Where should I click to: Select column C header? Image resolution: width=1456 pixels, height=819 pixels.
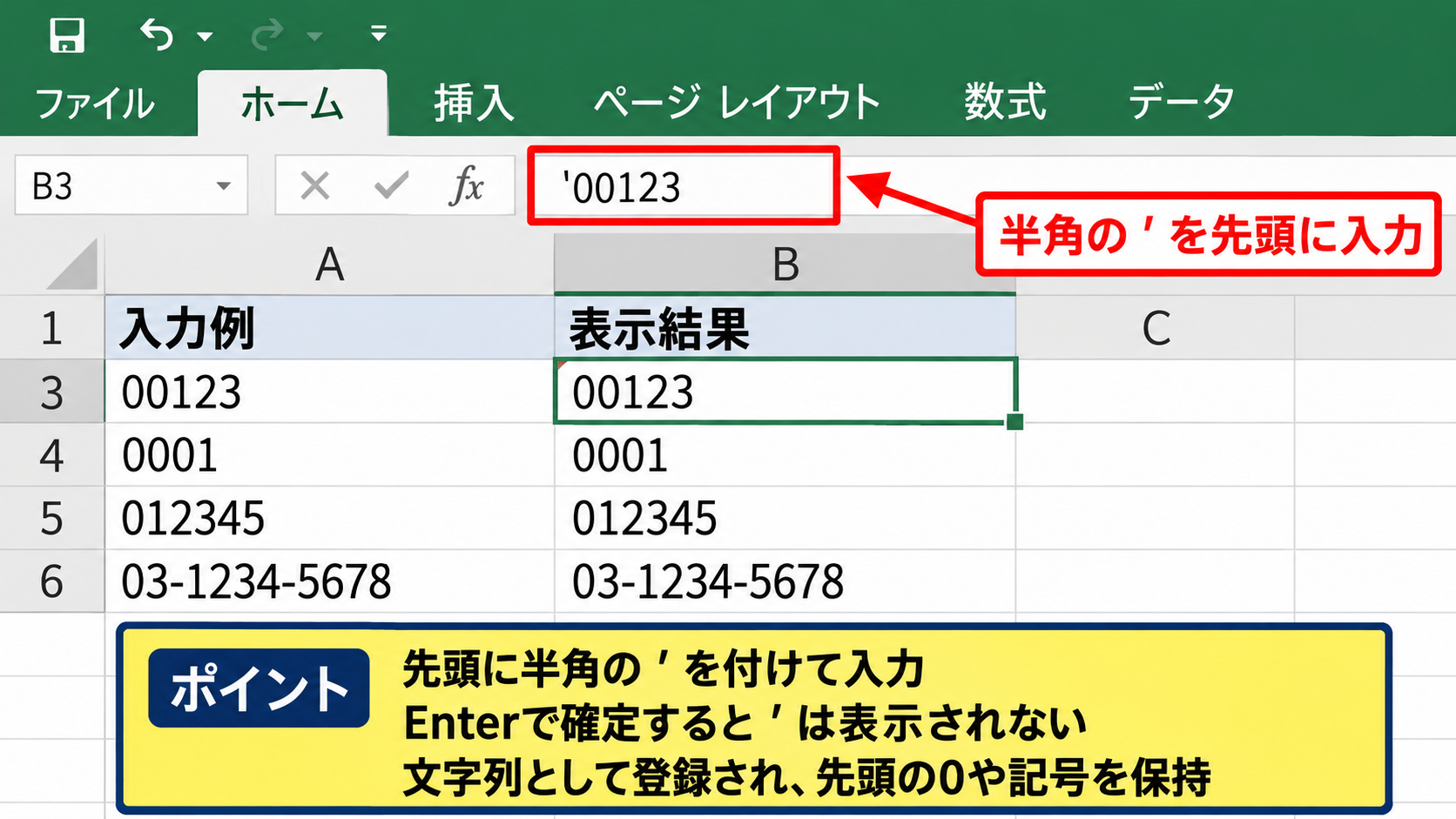pyautogui.click(x=1156, y=328)
